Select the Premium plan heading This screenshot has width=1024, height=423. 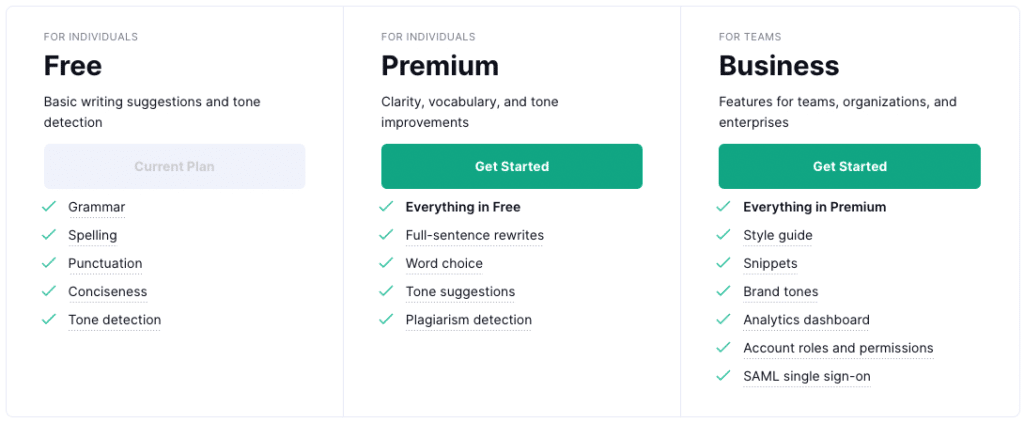click(440, 66)
